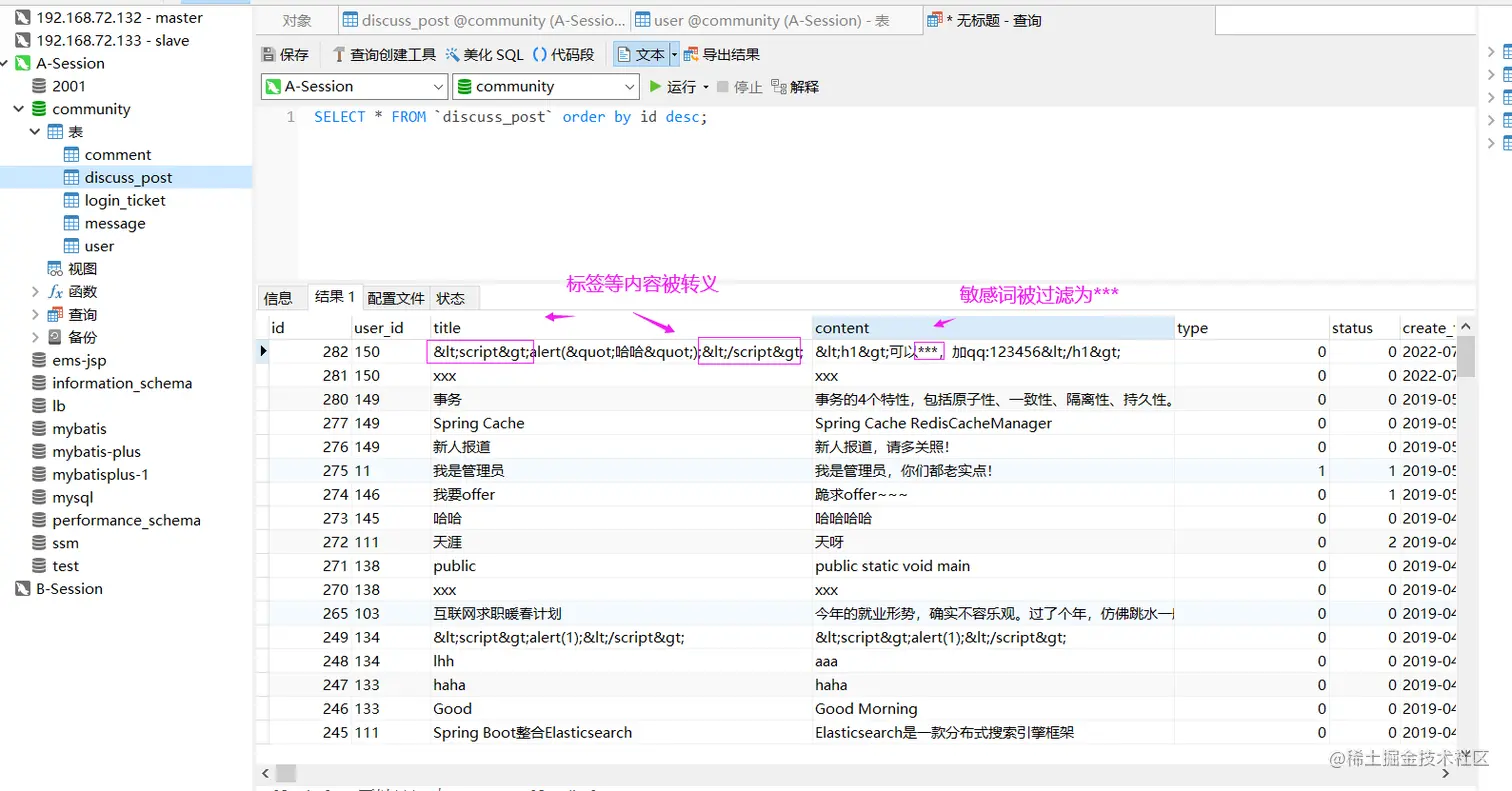Beautify SQL with 美化 SQL
Screen dimensions: 1512x791
pyautogui.click(x=484, y=55)
